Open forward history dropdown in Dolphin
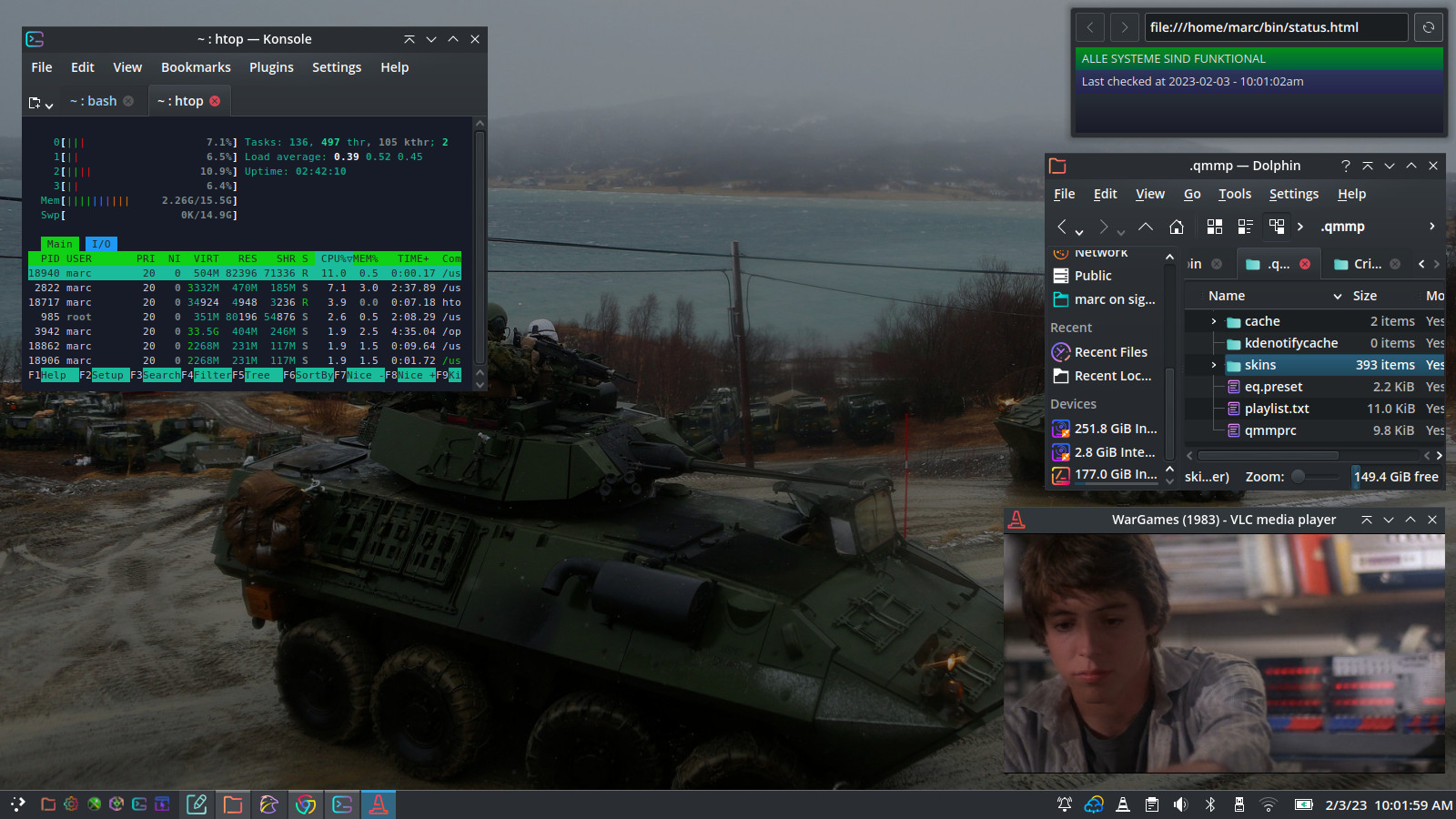Viewport: 1456px width, 819px height. 1121,231
